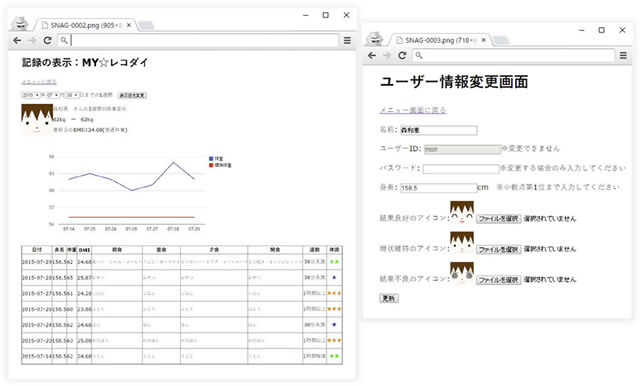Choose file for 結果良好のアイコン
This screenshot has height=386, width=640.
[x=498, y=219]
